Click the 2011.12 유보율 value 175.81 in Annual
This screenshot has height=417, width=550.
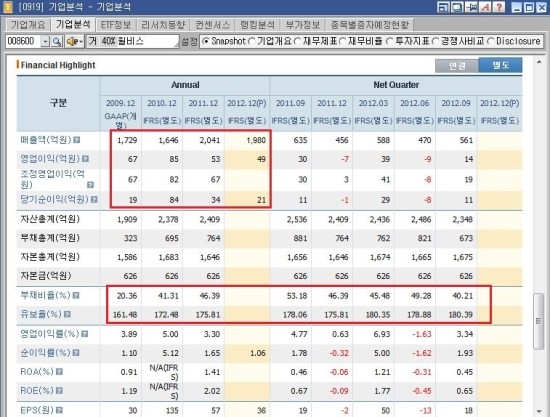[208, 314]
